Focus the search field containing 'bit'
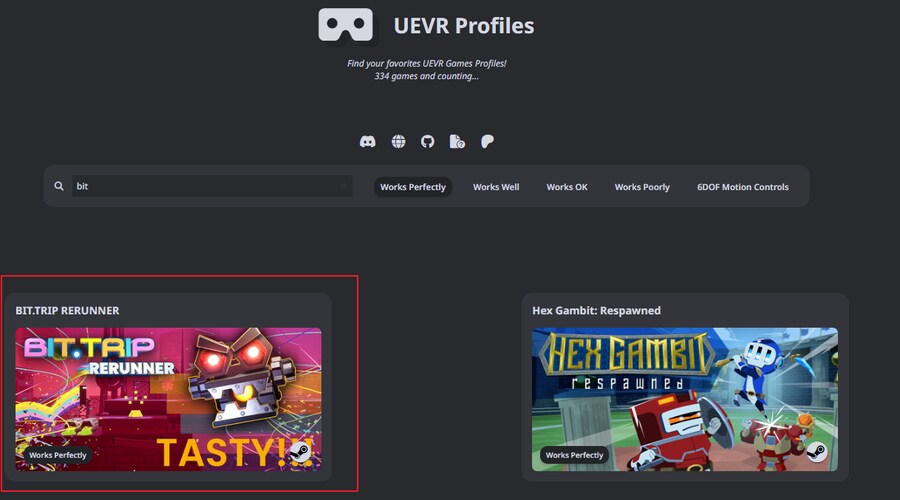 (212, 186)
